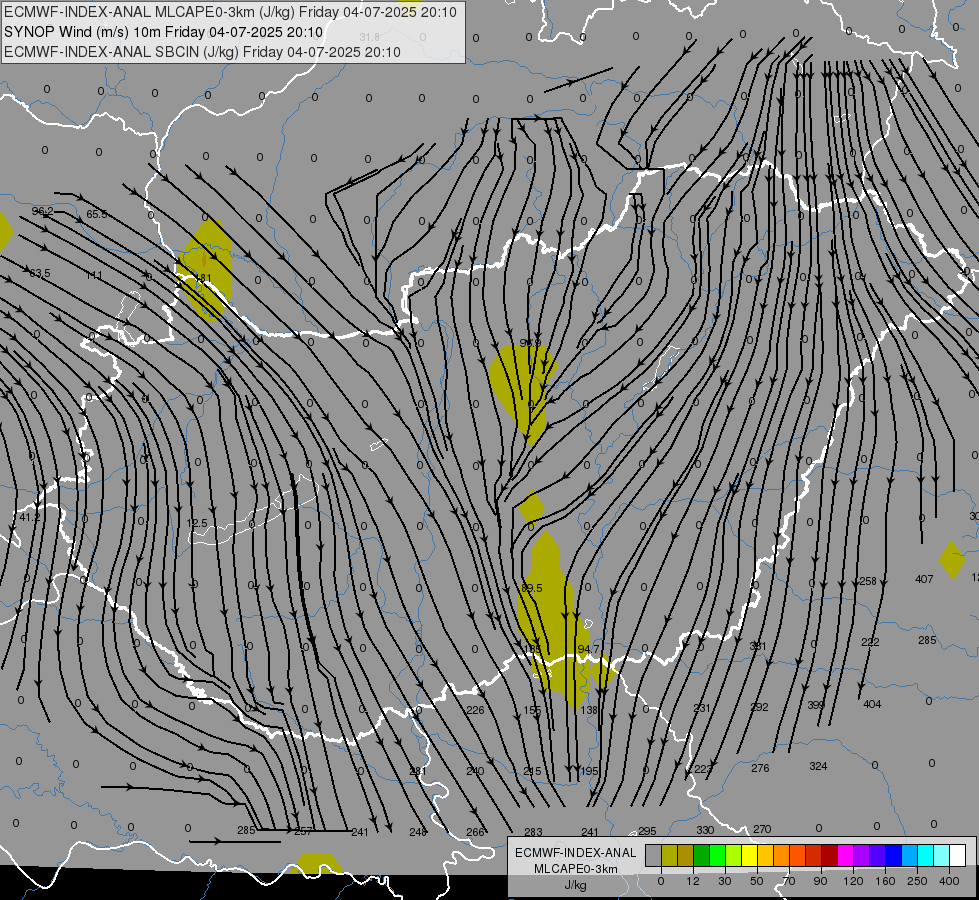
Task: Click map value 215
Action: pos(532,772)
